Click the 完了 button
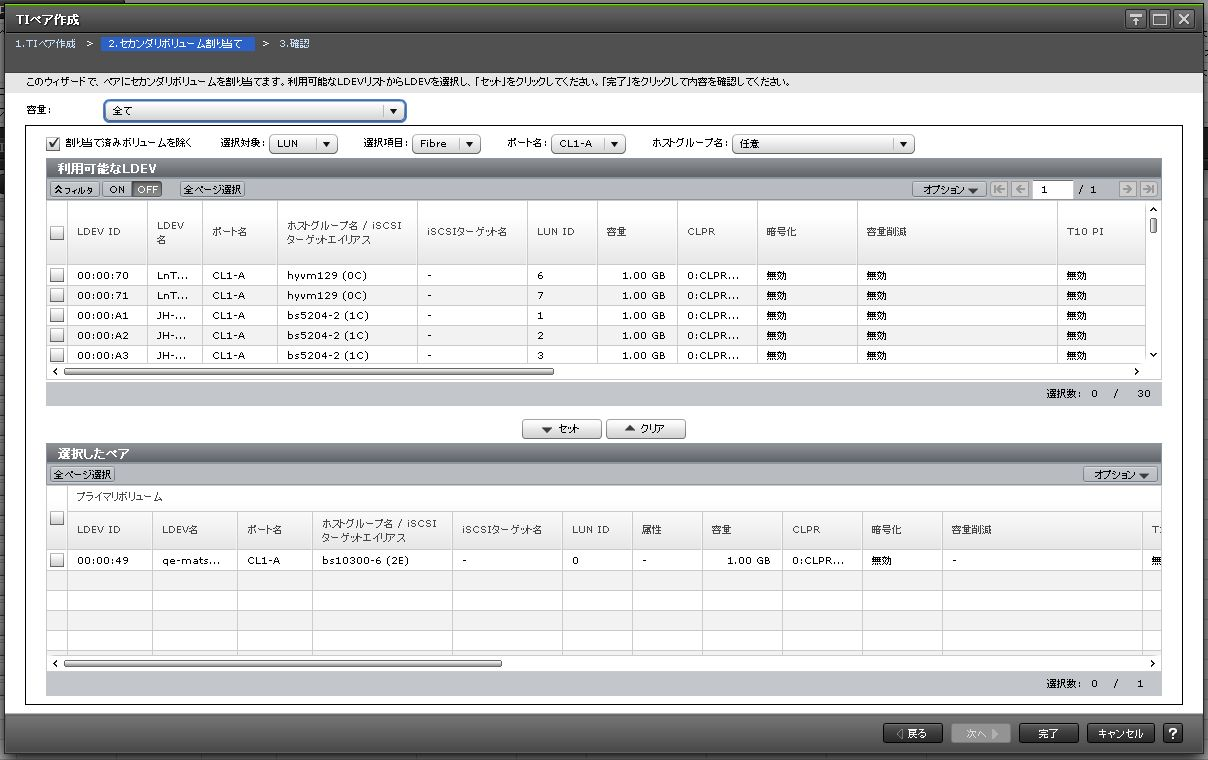Screen dimensions: 1208x760 click(x=1048, y=733)
